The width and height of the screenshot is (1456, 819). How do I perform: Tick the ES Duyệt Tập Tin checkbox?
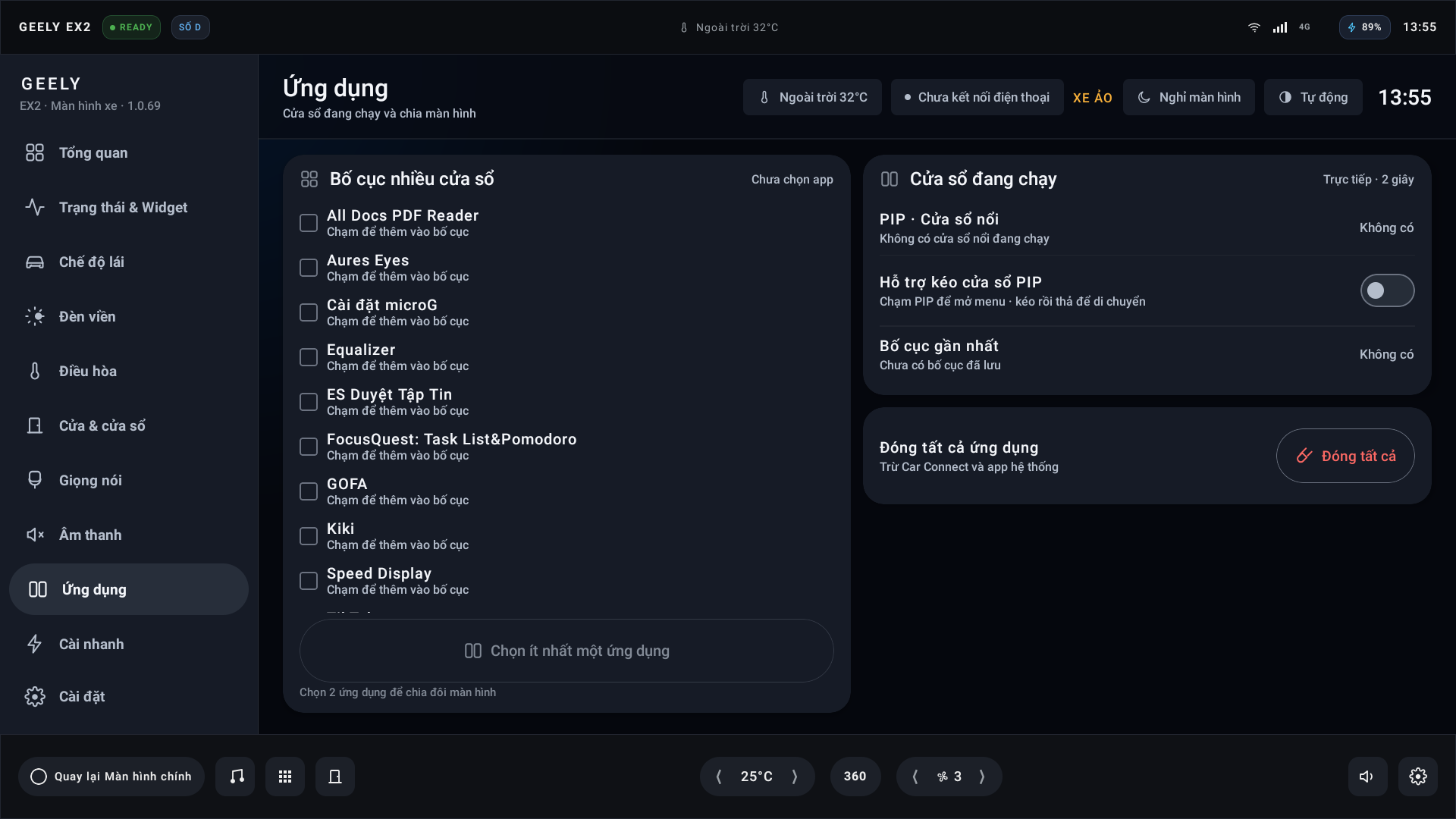[x=309, y=402]
